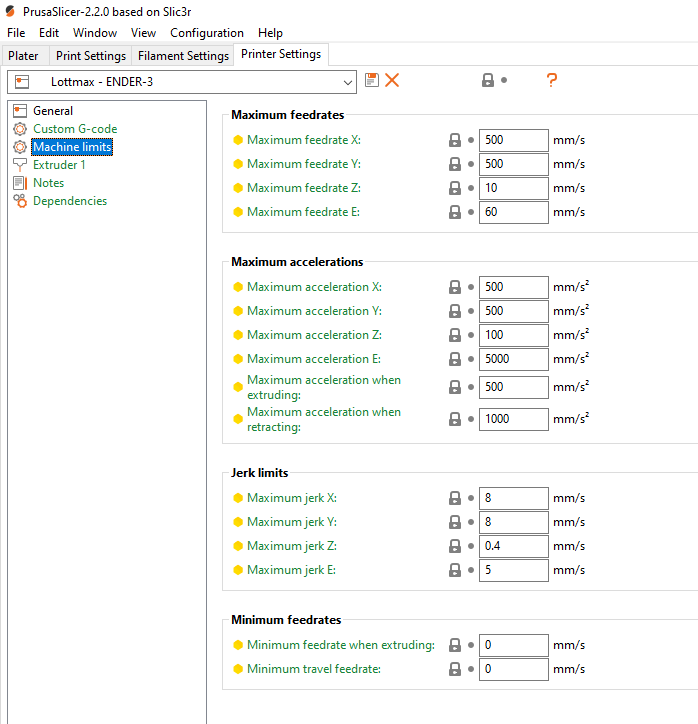This screenshot has width=698, height=724.
Task: Open the Lottmax - ENDER-3 preset dropdown
Action: 182,82
